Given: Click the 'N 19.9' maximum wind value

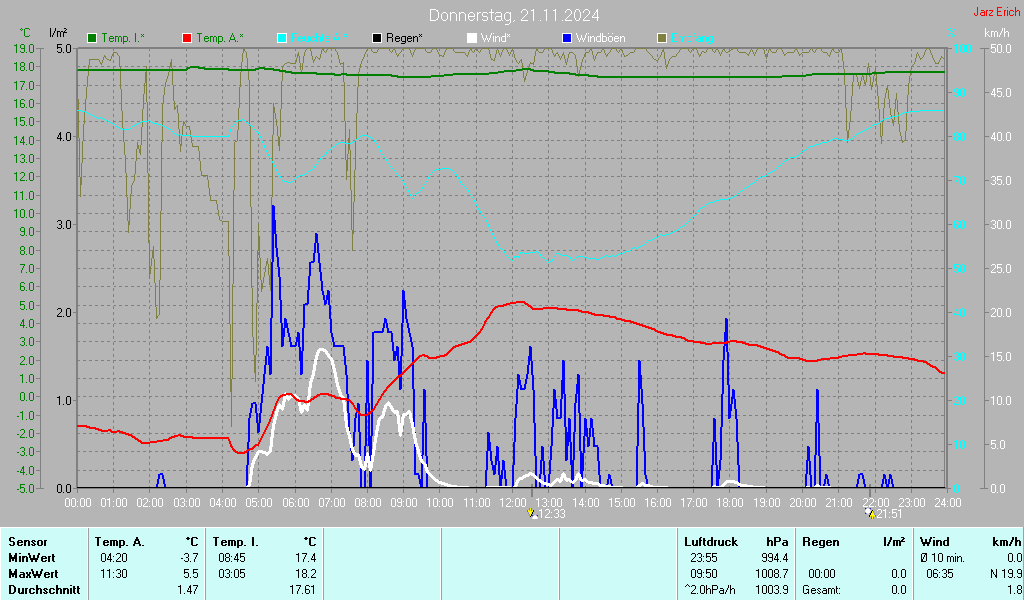Looking at the screenshot, I should point(1006,574).
